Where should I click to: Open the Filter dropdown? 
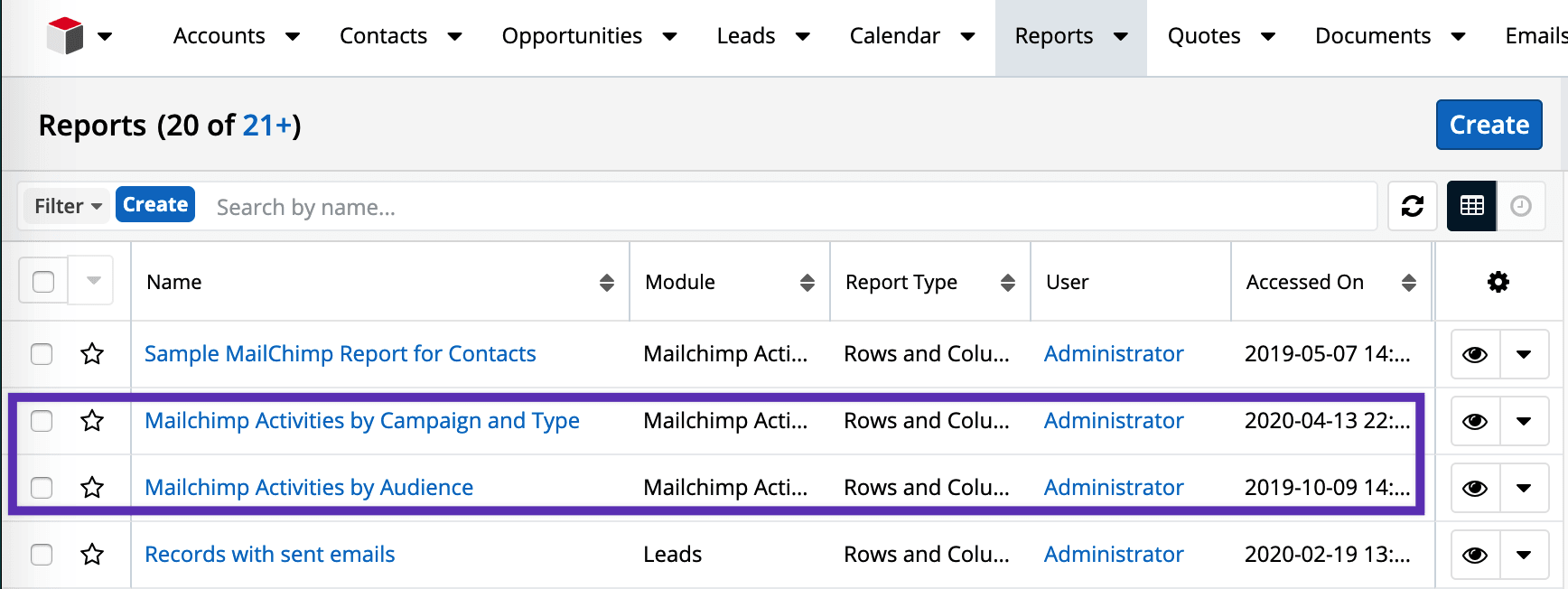tap(68, 206)
